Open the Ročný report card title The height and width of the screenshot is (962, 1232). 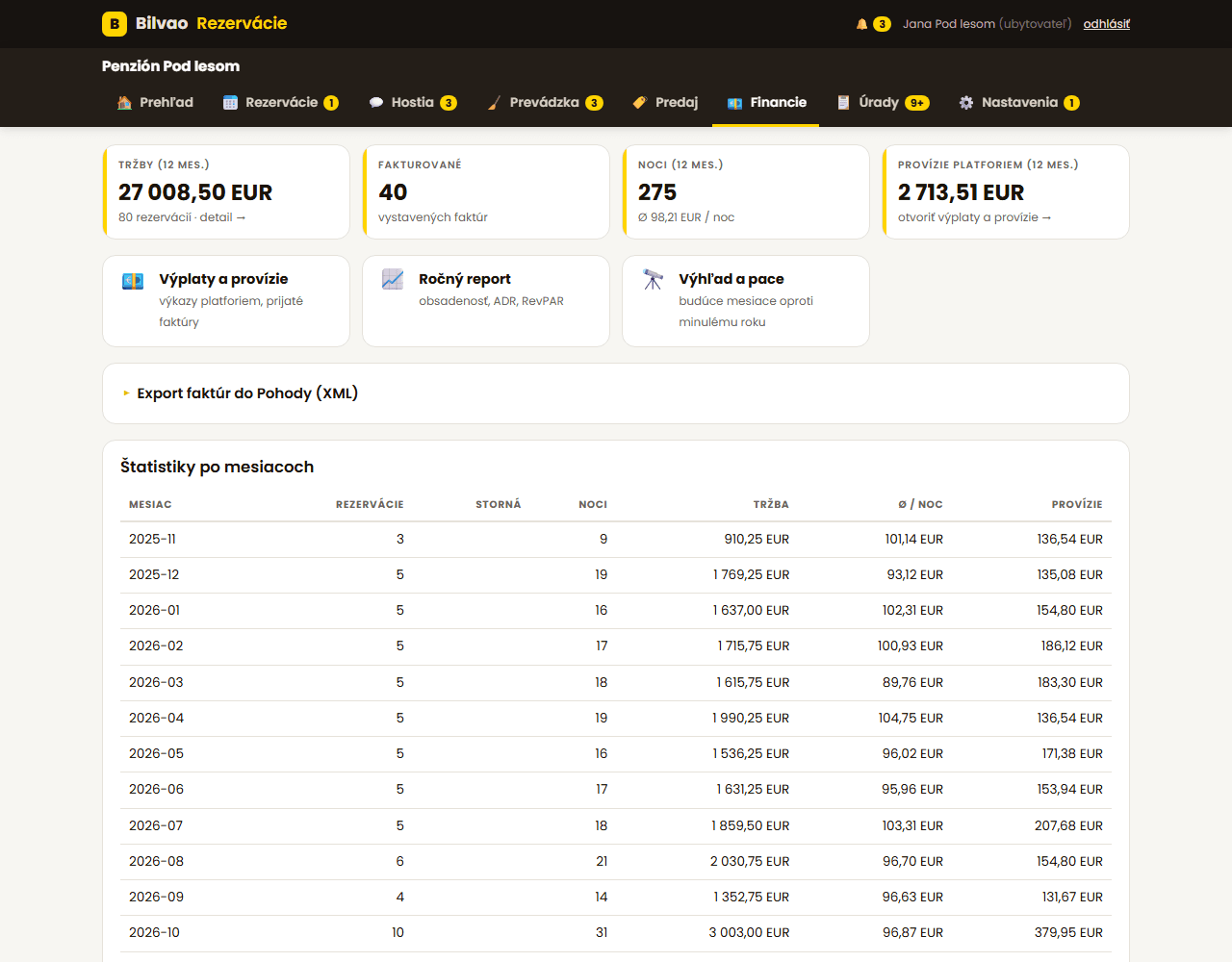coord(465,279)
